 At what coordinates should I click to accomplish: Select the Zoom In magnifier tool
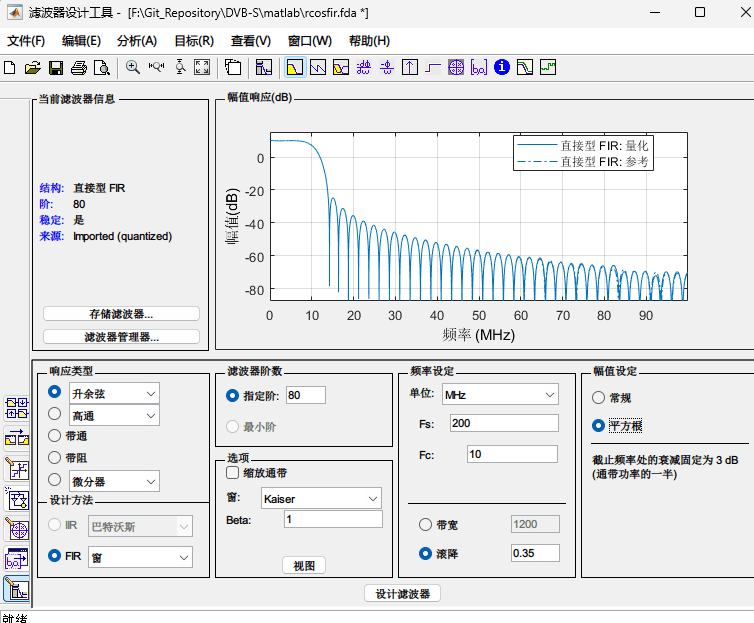pyautogui.click(x=133, y=67)
